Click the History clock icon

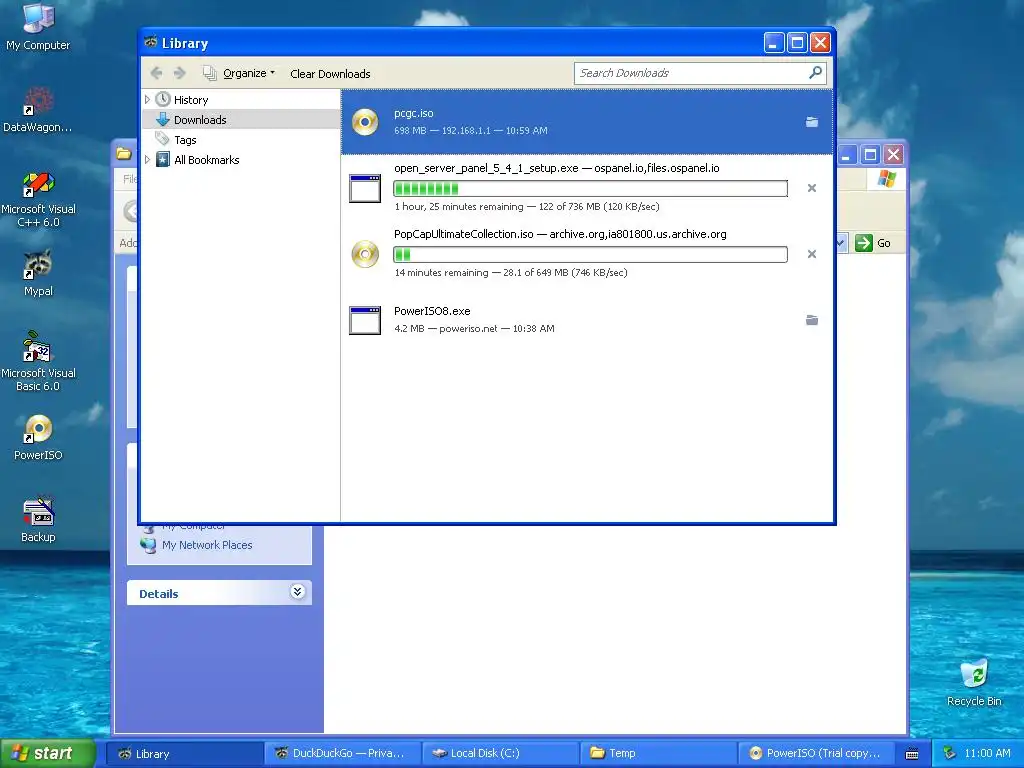click(163, 99)
